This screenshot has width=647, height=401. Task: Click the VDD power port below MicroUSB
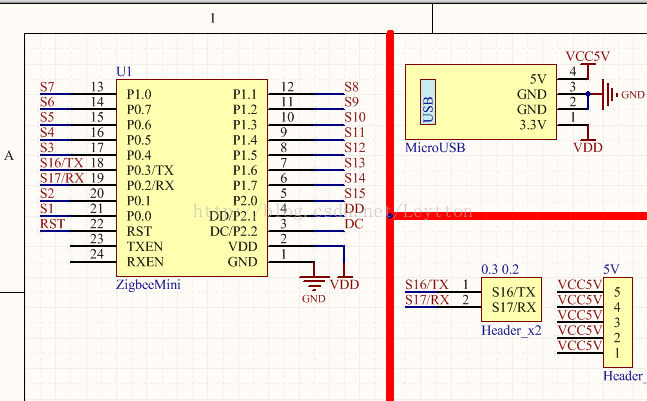pos(587,146)
